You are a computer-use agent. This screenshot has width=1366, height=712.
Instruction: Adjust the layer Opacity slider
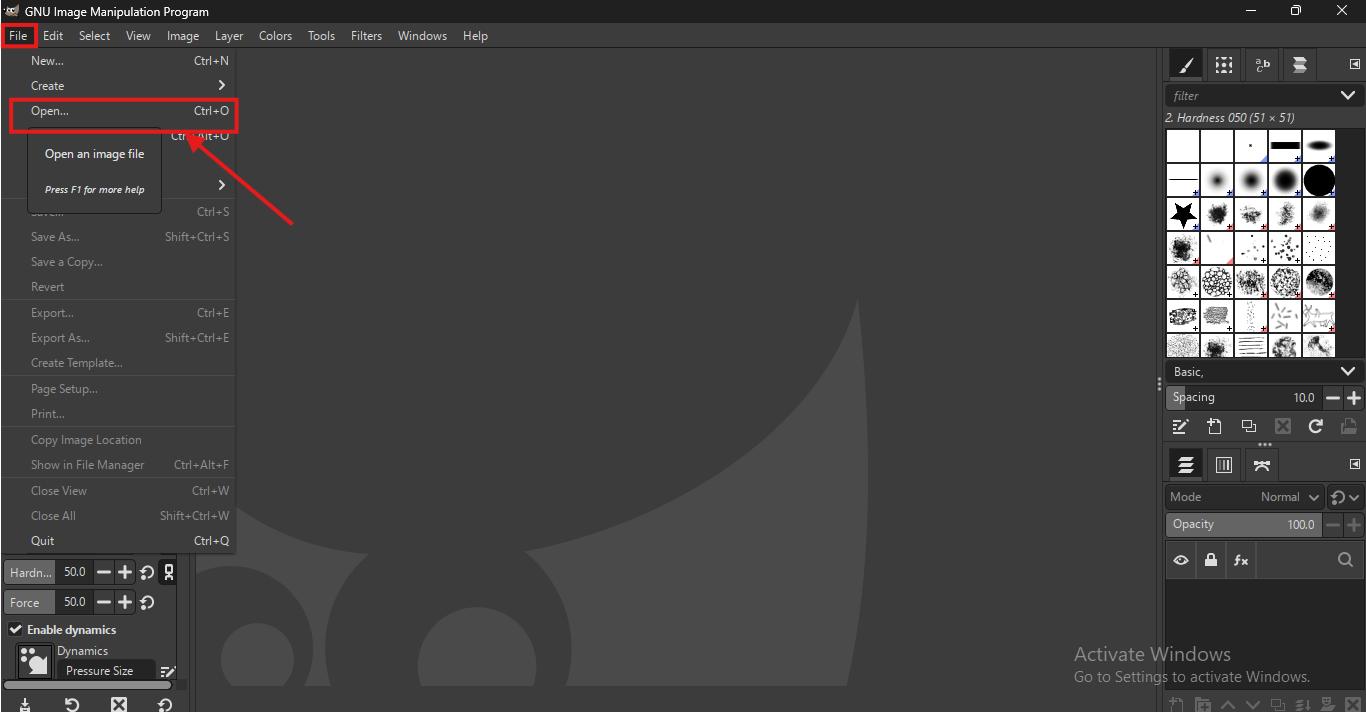coord(1243,524)
